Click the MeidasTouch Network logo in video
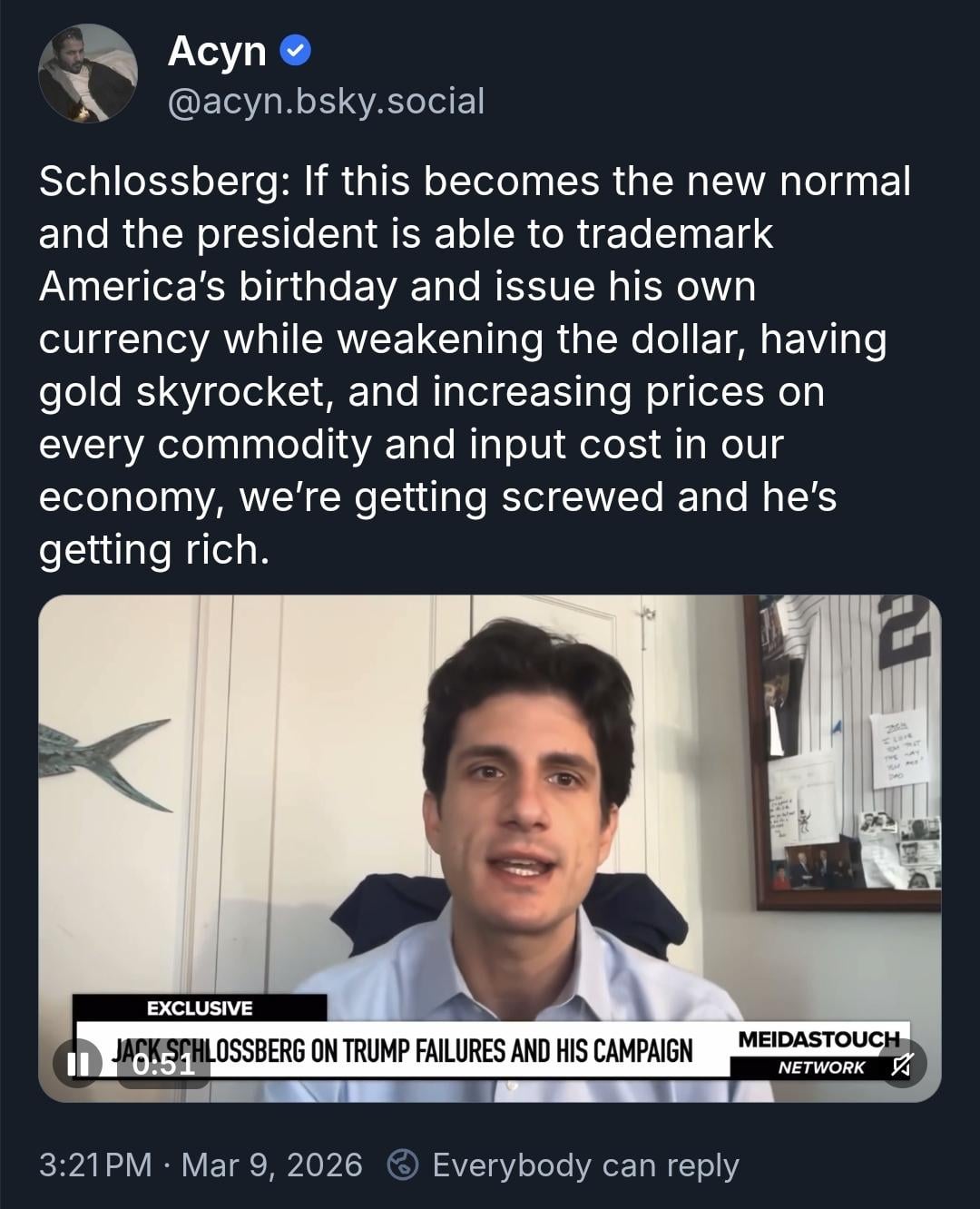The width and height of the screenshot is (980, 1209). pyautogui.click(x=818, y=1052)
